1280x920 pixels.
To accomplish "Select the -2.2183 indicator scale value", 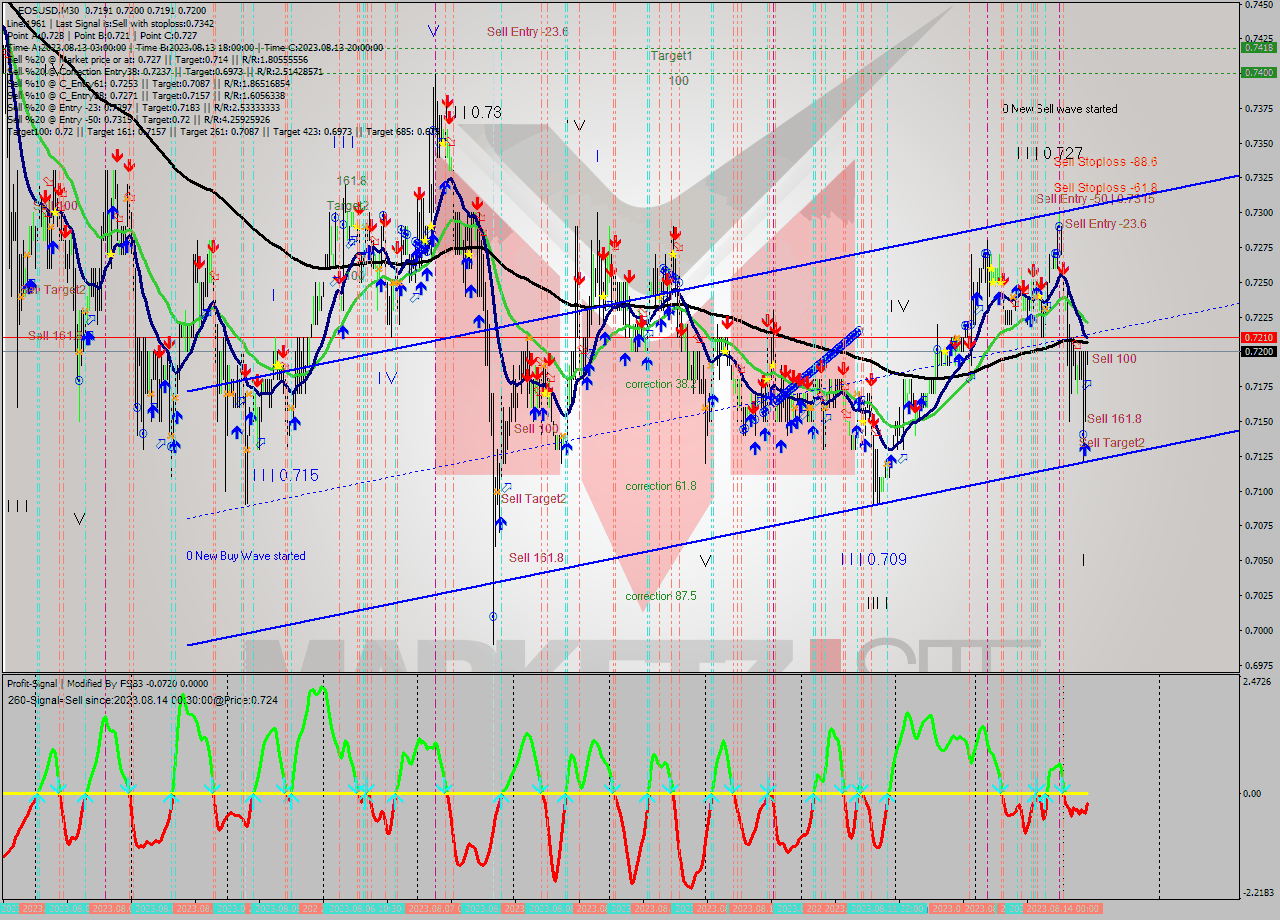I will click(x=1260, y=892).
